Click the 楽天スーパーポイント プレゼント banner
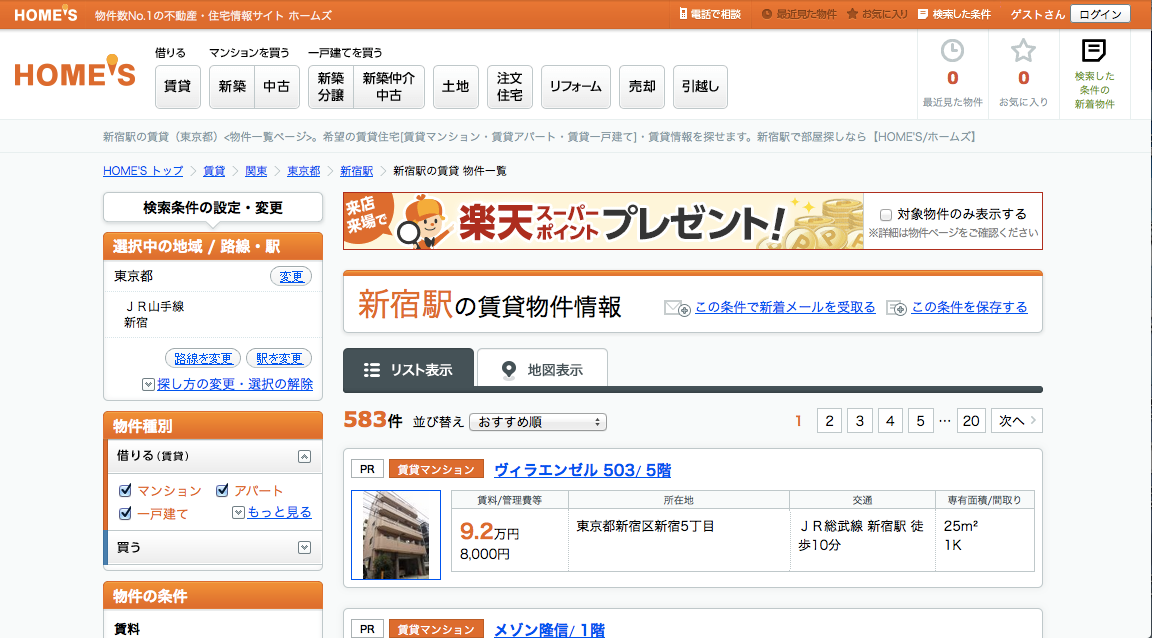 (x=603, y=221)
